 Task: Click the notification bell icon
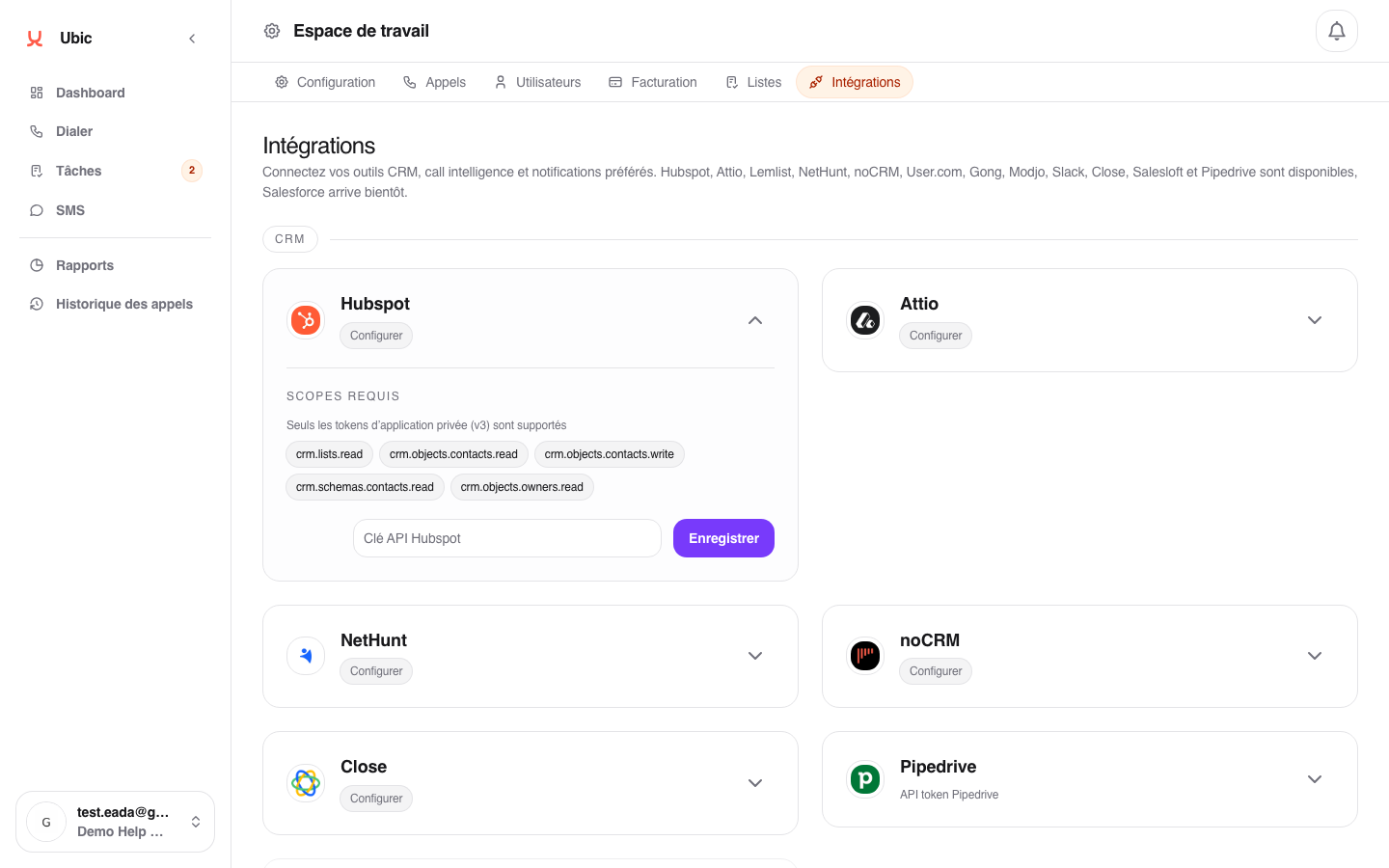pos(1336,31)
